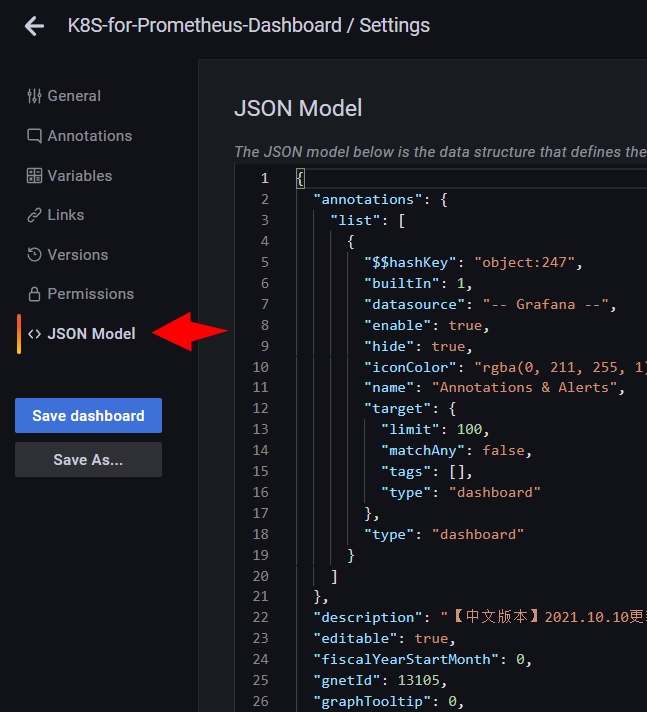Click the "gnetId" key on line 25
The height and width of the screenshot is (712, 647).
pos(347,680)
